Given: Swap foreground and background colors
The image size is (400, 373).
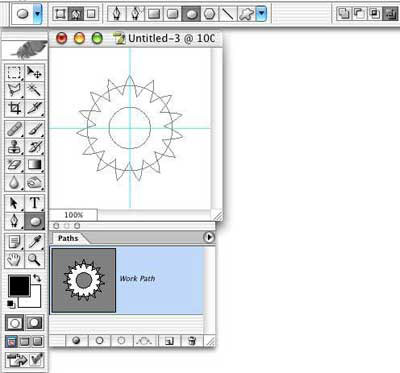Looking at the screenshot, I should tap(37, 278).
